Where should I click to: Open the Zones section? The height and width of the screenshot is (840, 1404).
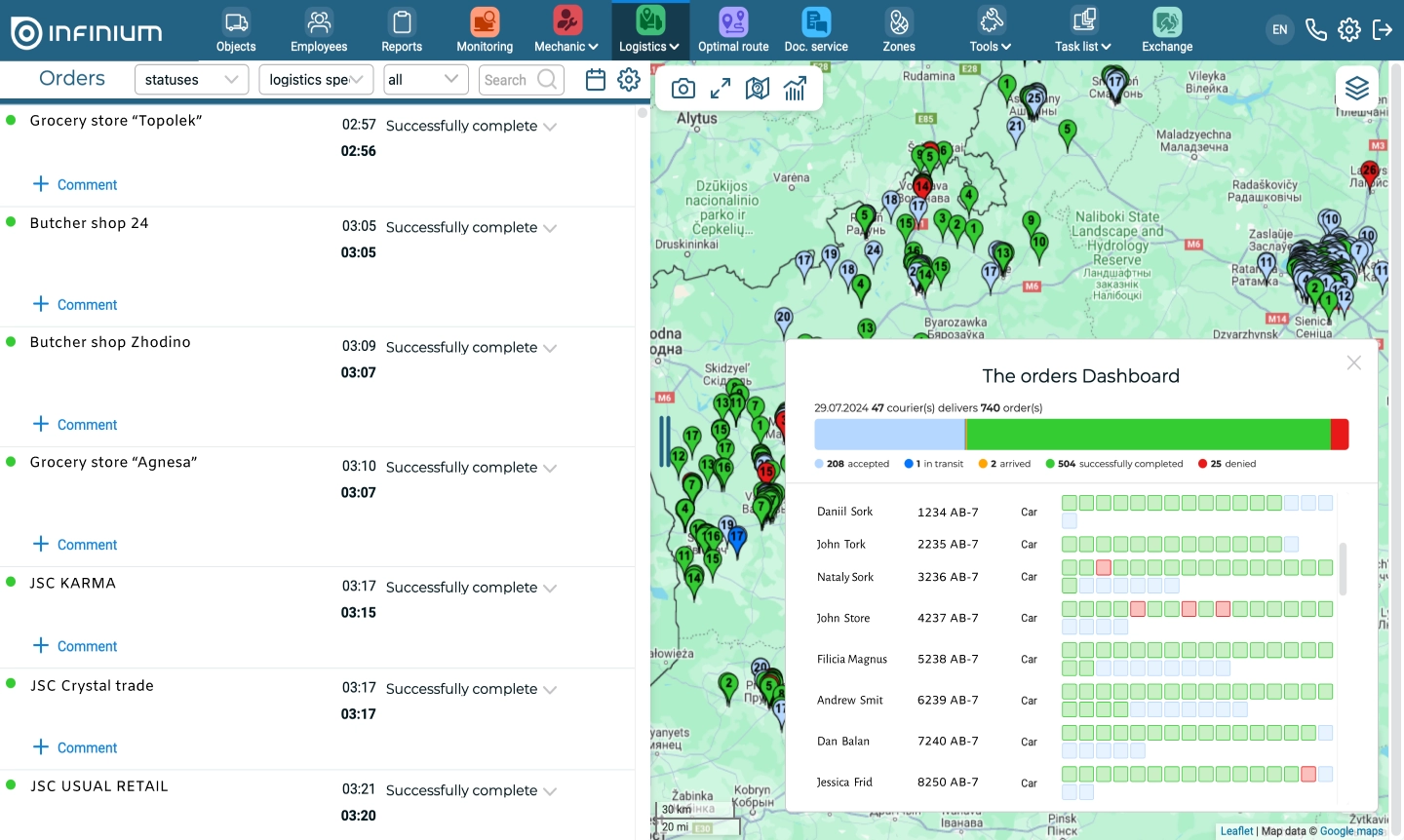[898, 22]
